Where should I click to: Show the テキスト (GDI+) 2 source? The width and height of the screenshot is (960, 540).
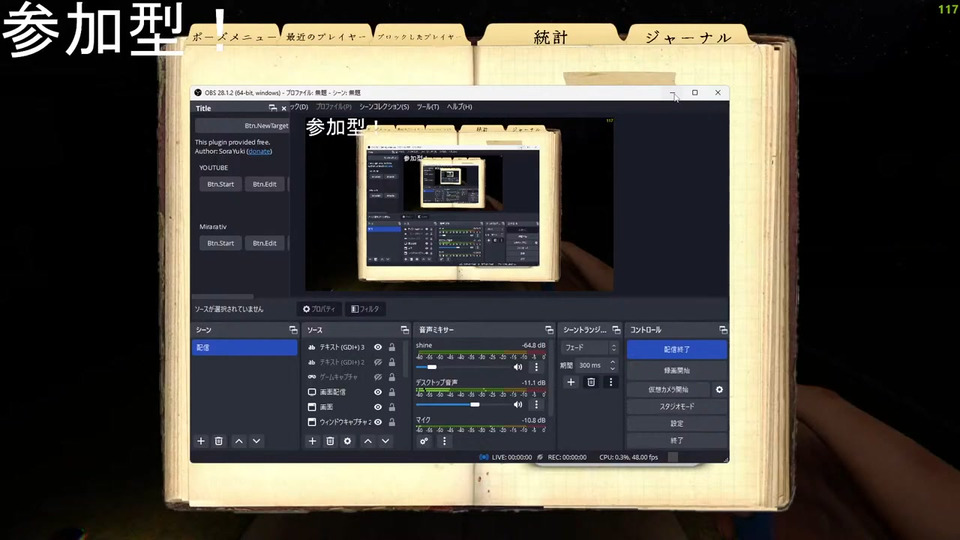pyautogui.click(x=378, y=362)
